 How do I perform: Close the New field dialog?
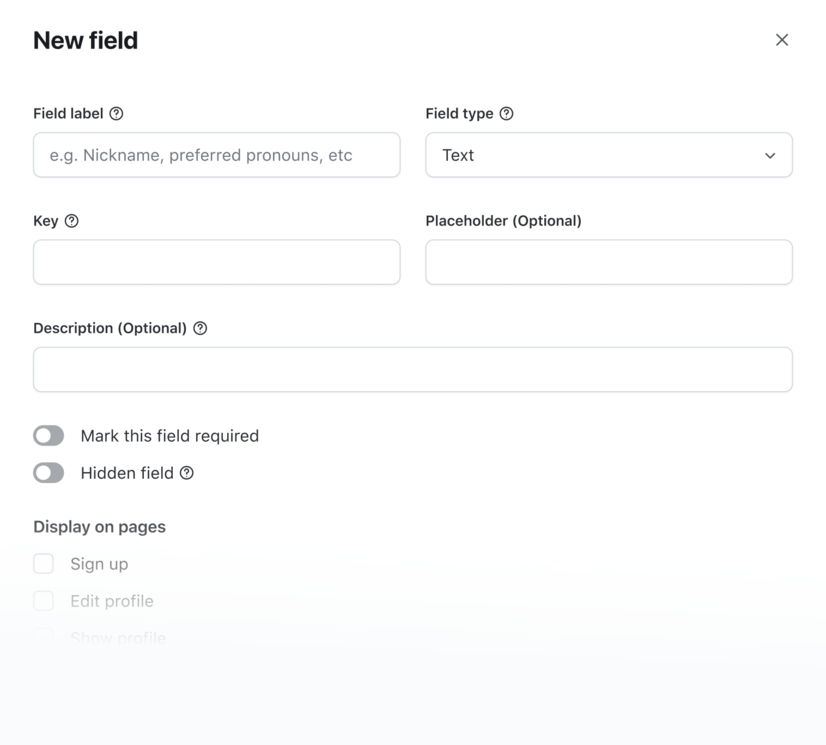tap(782, 40)
